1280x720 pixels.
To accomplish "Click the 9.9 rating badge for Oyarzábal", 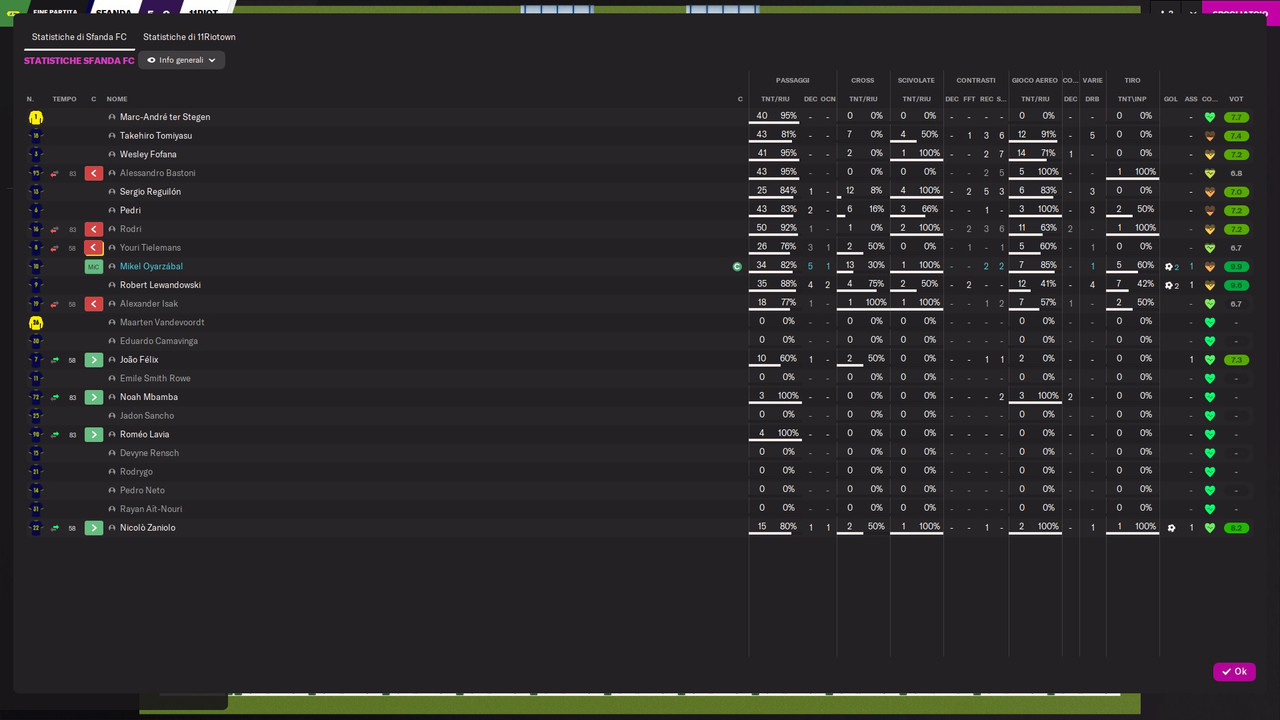I will point(1236,267).
